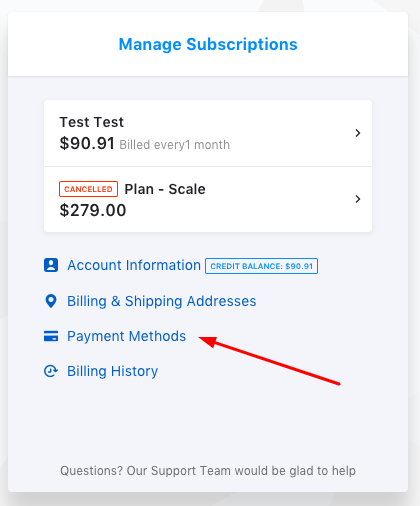This screenshot has width=420, height=506.
Task: Click the location pin icon for addresses
Action: tap(51, 301)
